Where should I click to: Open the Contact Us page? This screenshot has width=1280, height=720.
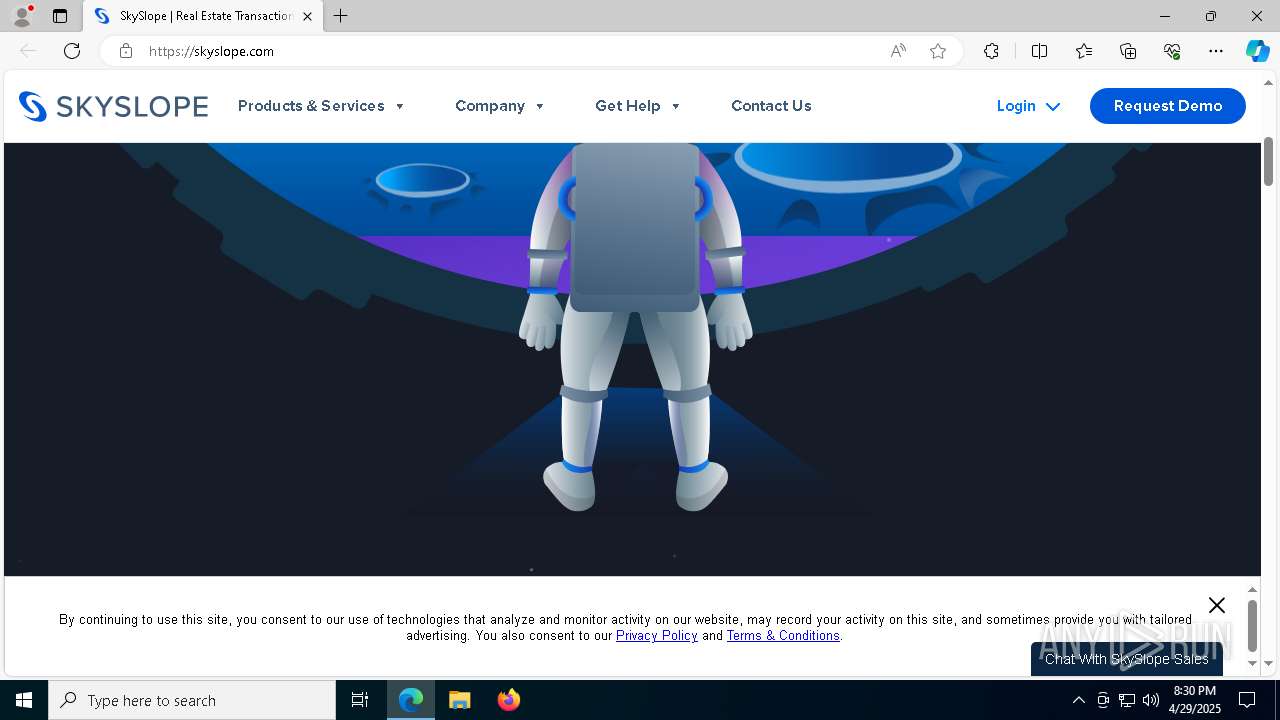(771, 106)
